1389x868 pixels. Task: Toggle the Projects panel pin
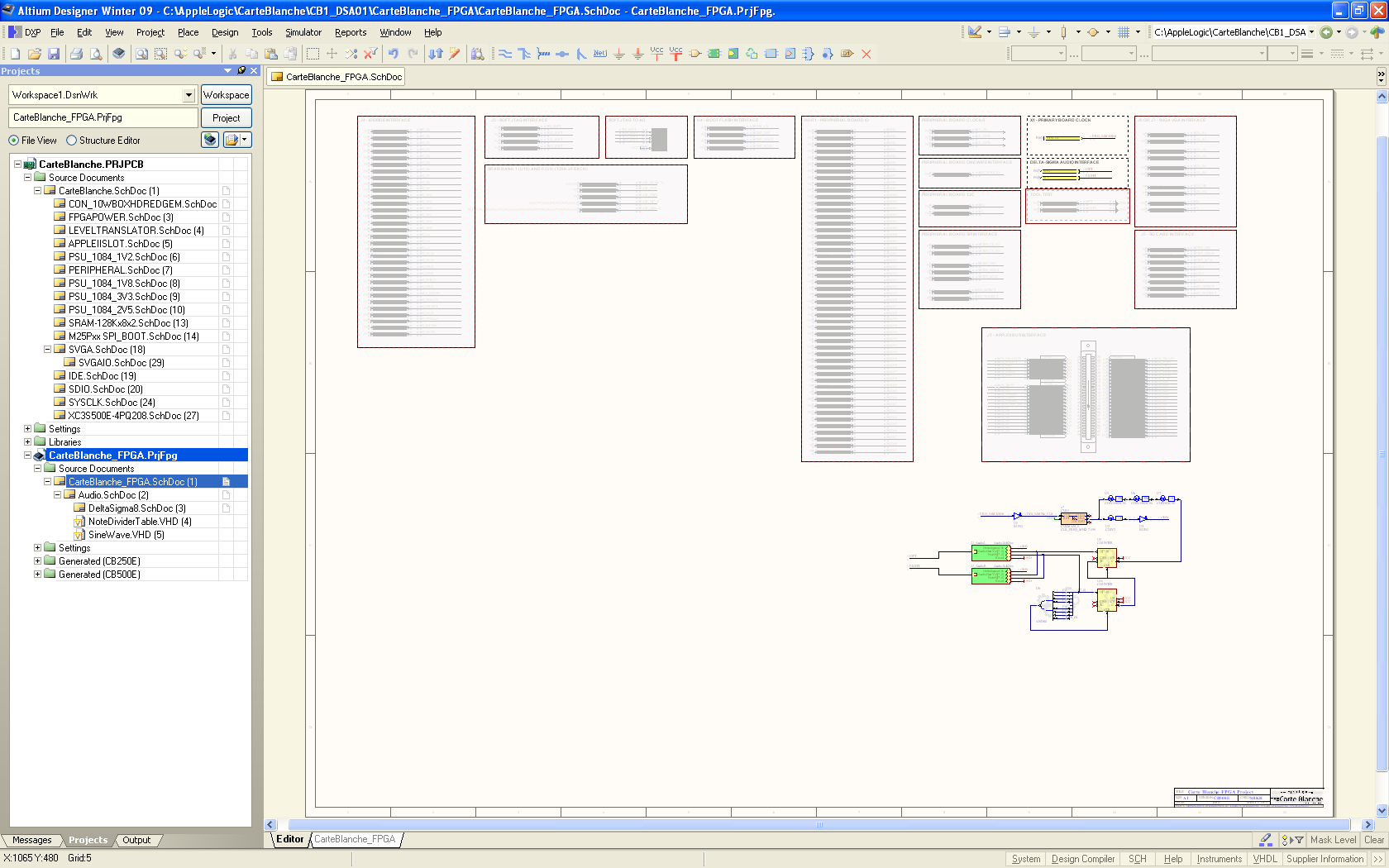coord(241,70)
